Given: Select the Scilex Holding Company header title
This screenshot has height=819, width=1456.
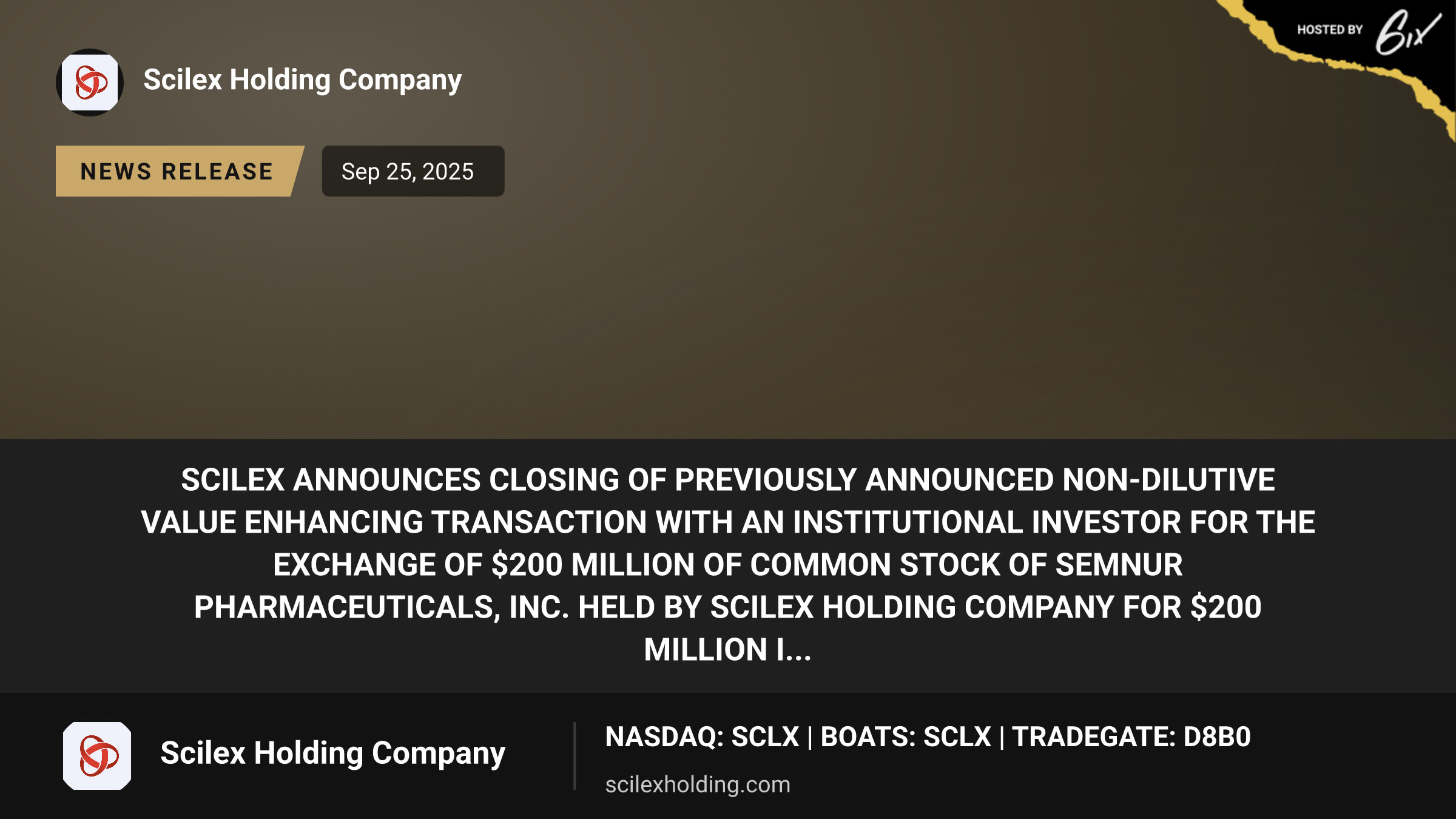Looking at the screenshot, I should 302,80.
